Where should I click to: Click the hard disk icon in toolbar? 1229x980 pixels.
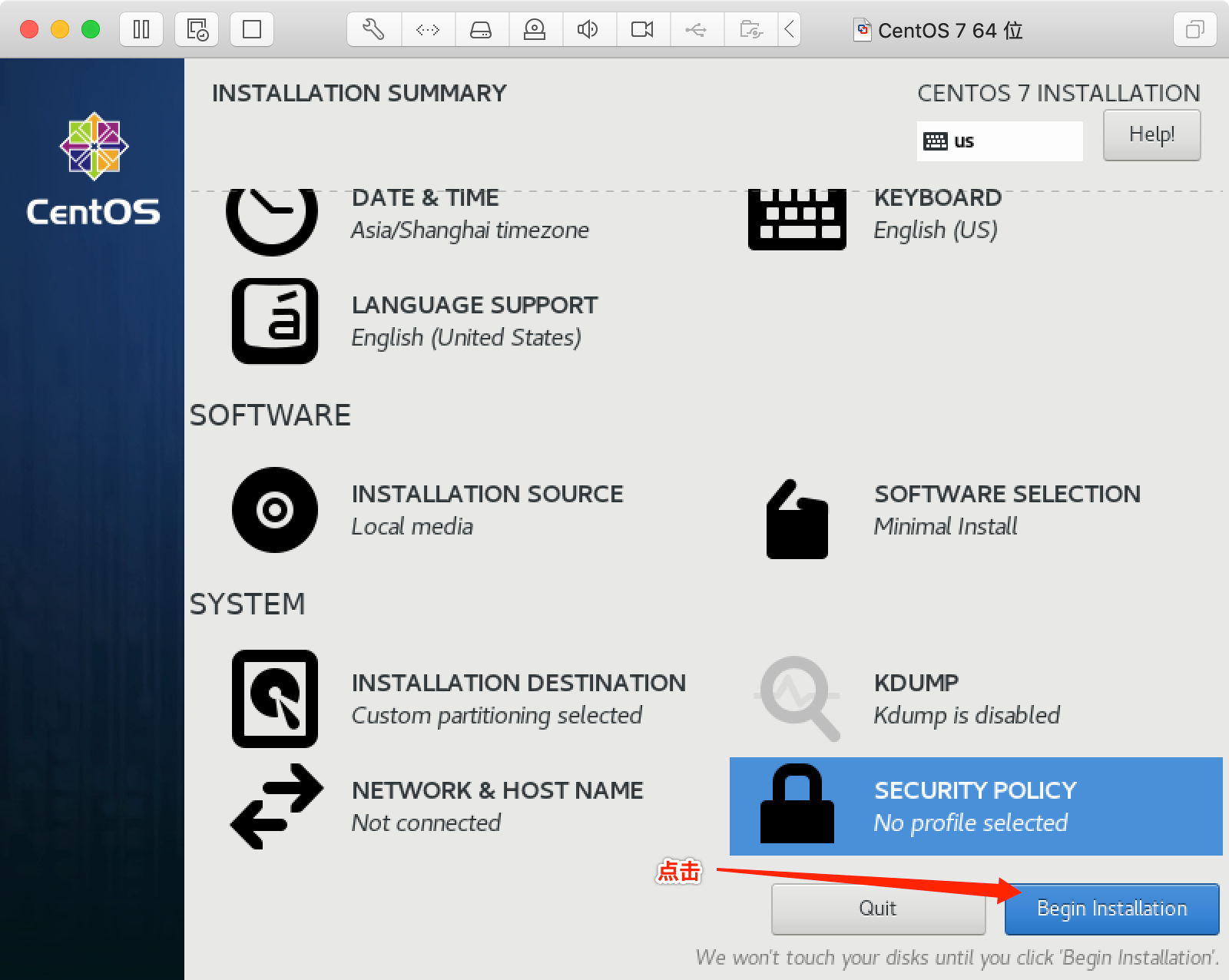[x=481, y=30]
